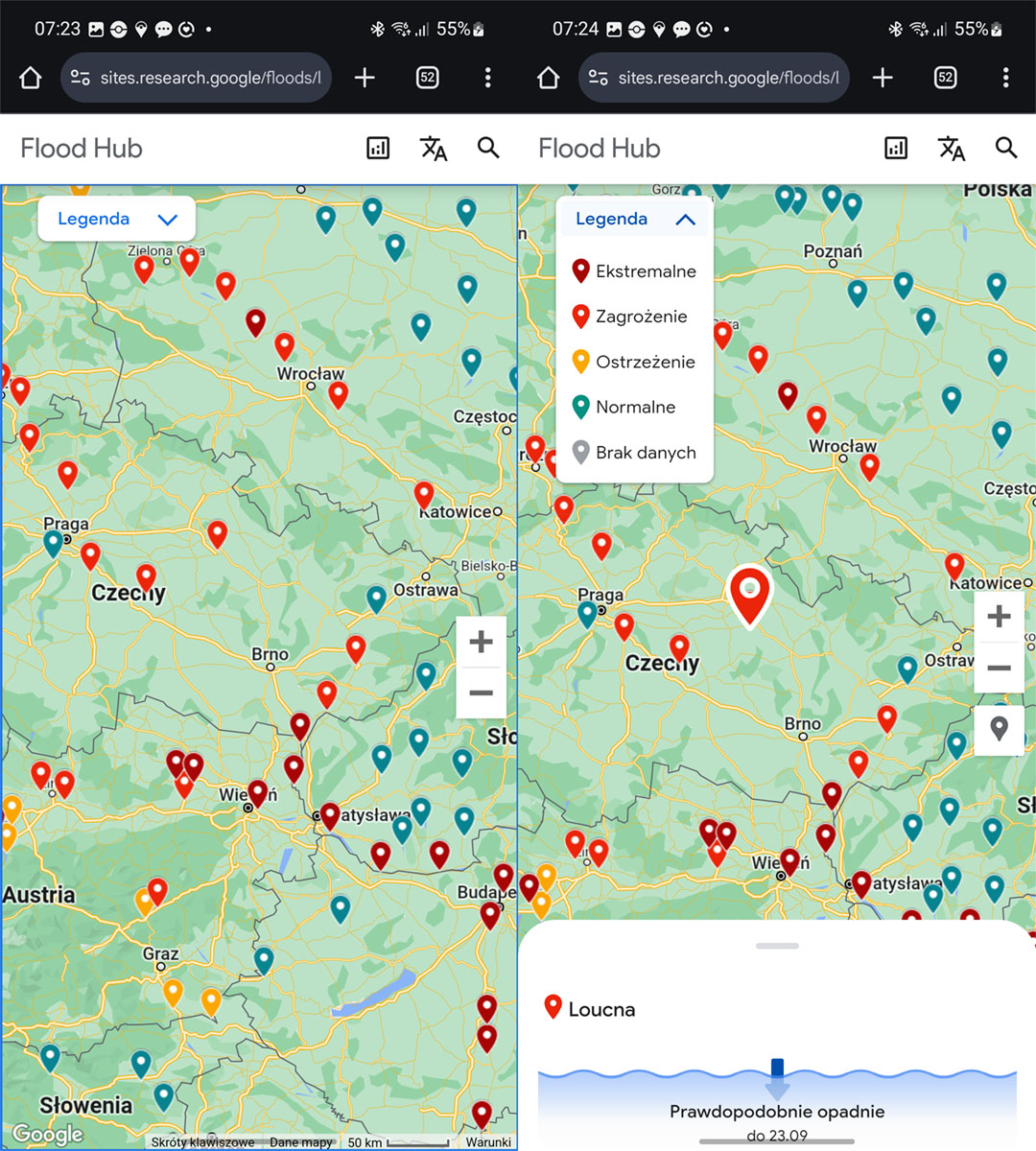Select the dark red pin at Wiedeń, right map

(789, 862)
